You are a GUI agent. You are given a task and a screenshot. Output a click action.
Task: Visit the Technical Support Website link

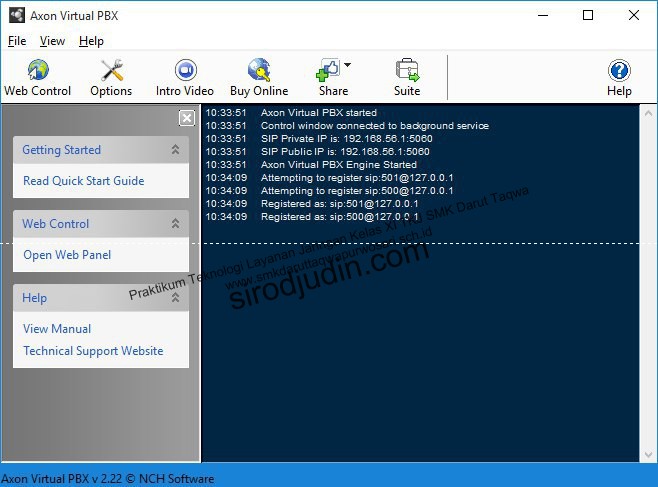(x=93, y=351)
